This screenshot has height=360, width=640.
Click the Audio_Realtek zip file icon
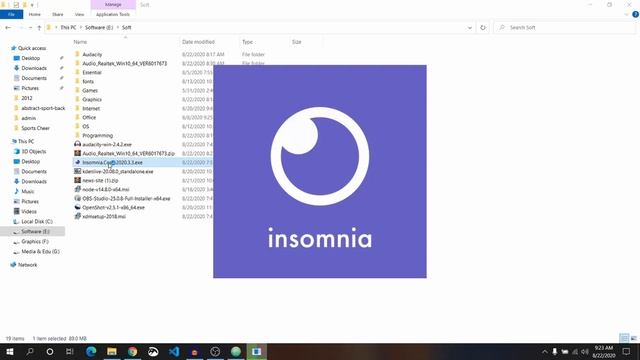tap(78, 153)
